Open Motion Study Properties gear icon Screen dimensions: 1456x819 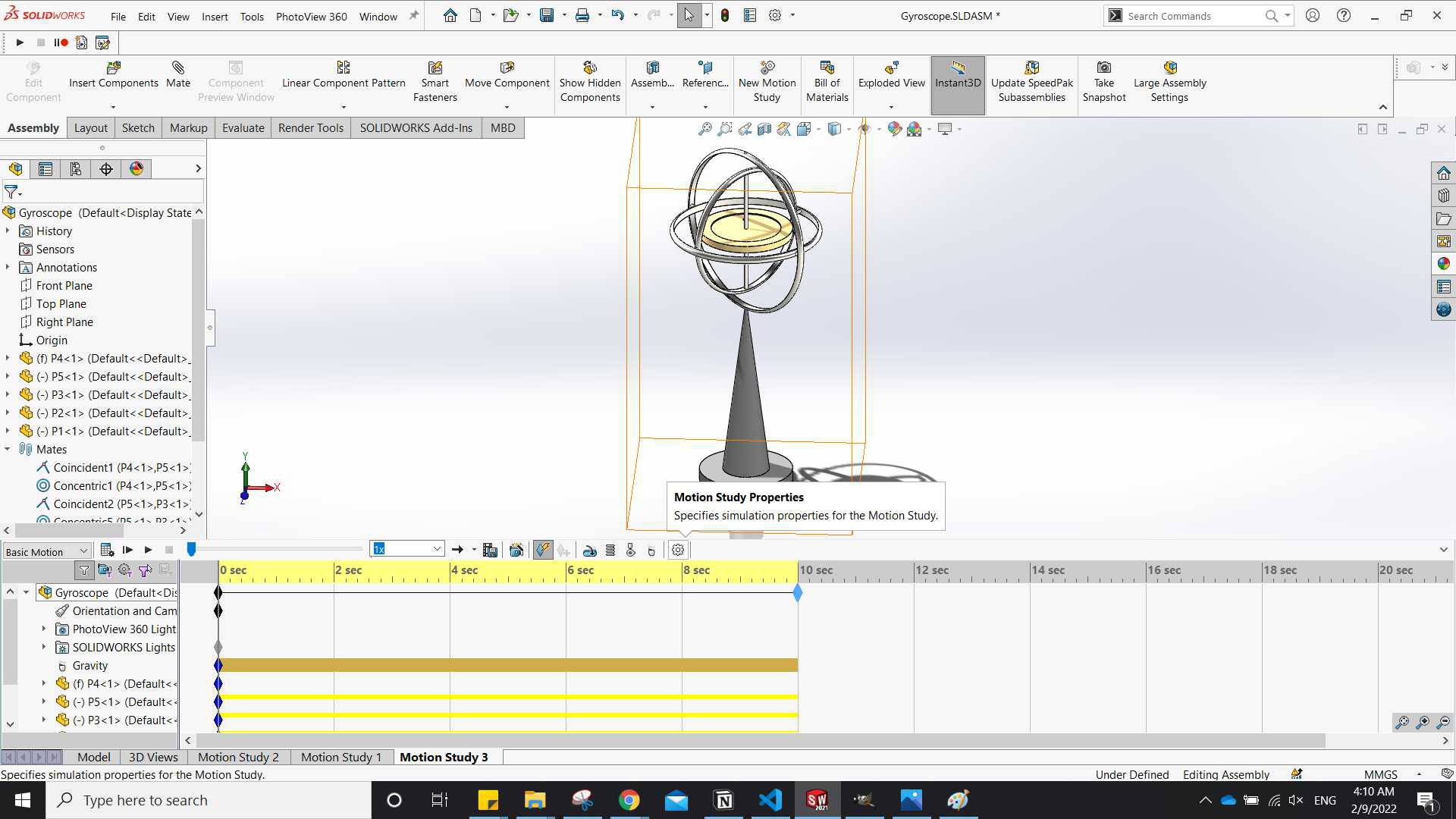tap(678, 551)
